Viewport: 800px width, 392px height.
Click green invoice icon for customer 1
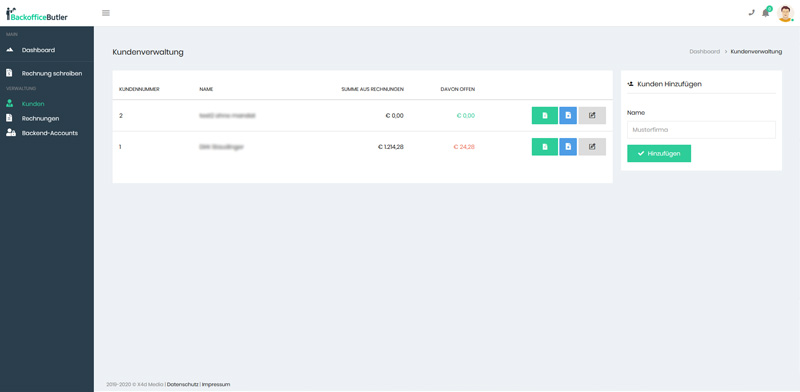[x=544, y=147]
